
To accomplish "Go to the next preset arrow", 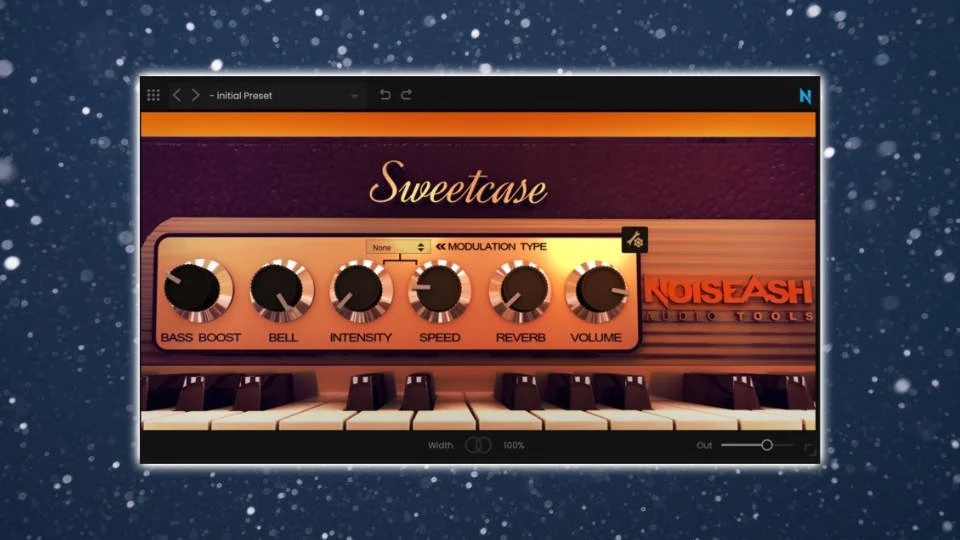I will (x=195, y=95).
